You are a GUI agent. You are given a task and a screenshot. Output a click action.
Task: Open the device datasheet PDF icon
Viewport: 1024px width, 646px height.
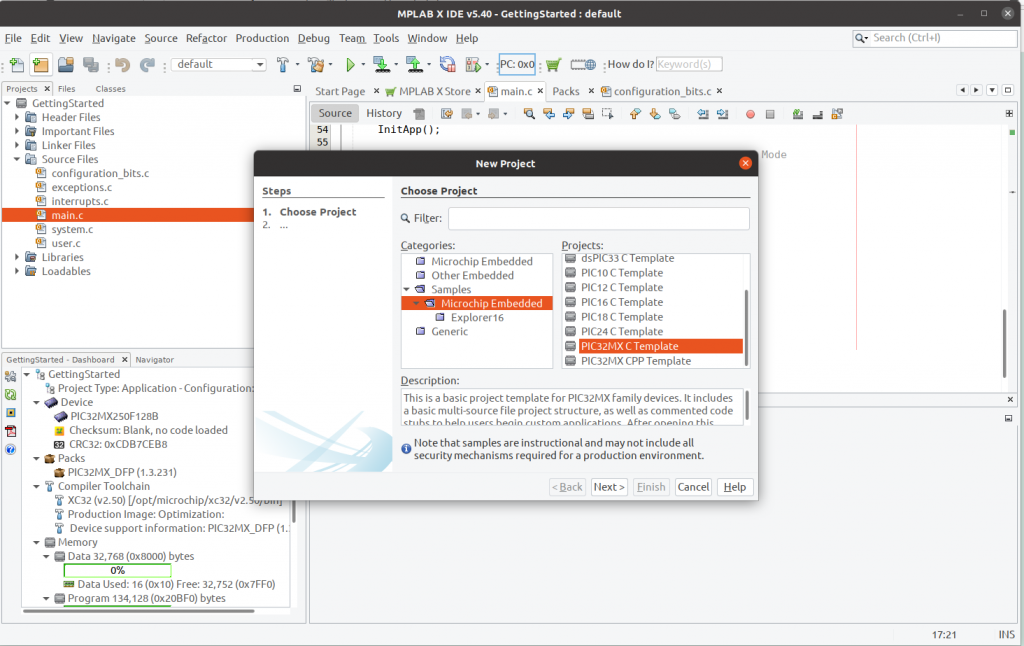tap(10, 431)
